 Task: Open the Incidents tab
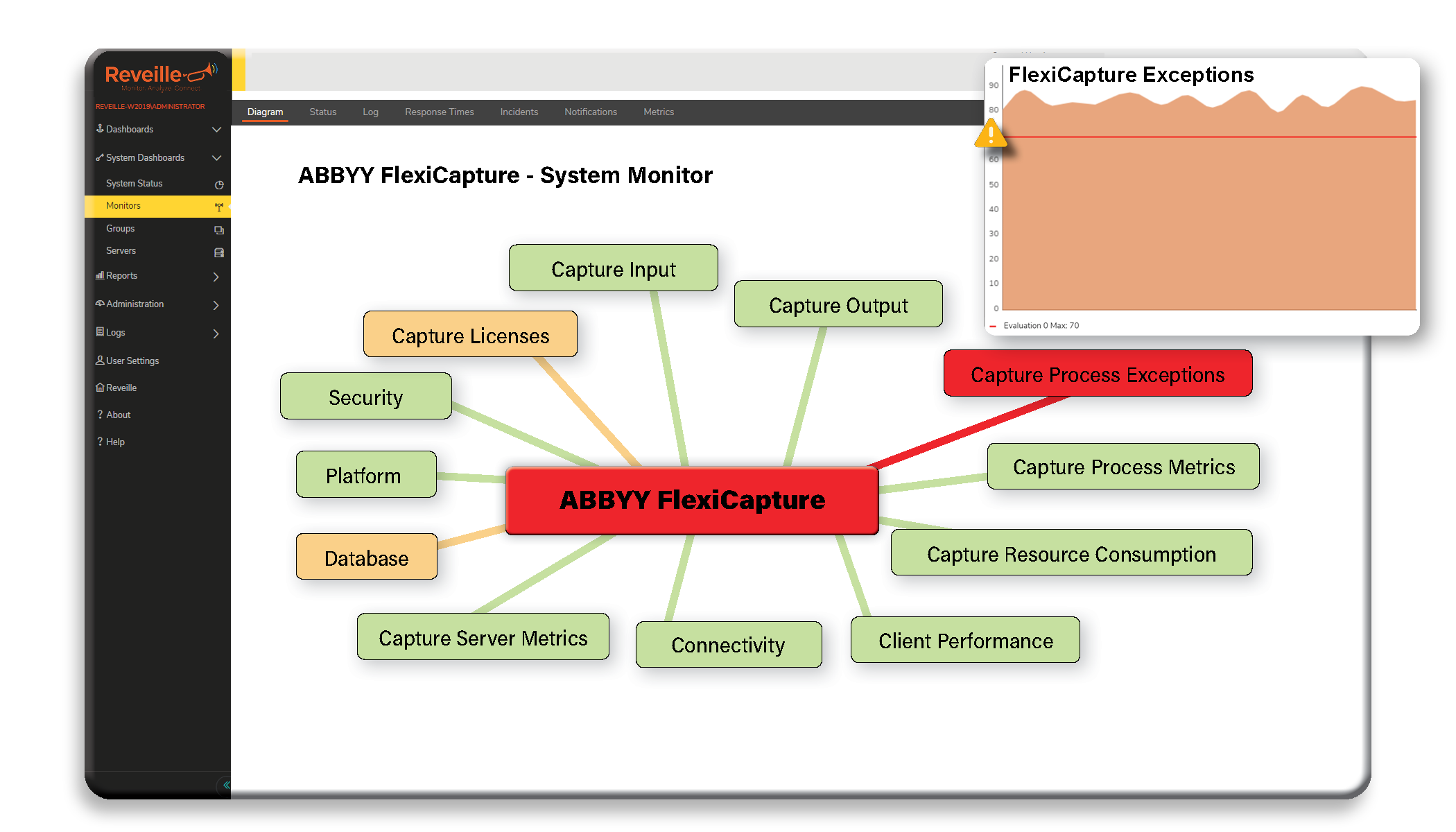point(519,112)
